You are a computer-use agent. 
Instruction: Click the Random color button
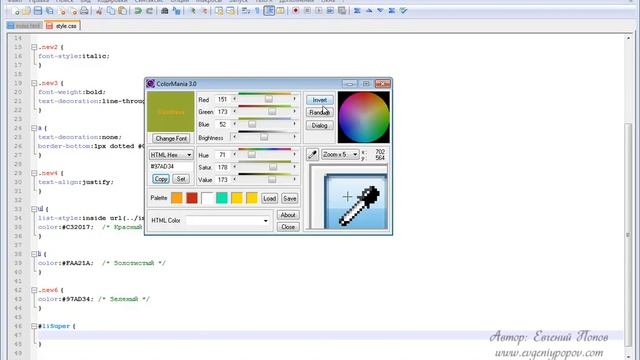(x=320, y=113)
